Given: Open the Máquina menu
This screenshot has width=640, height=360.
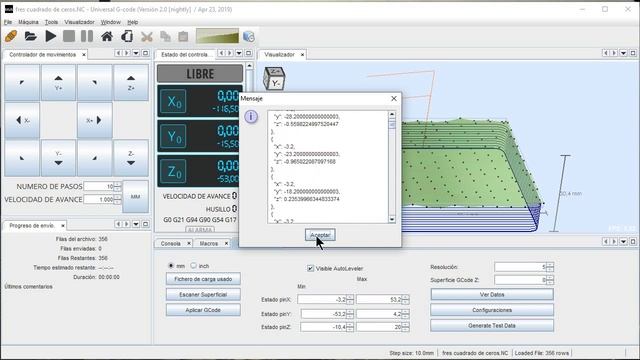Looking at the screenshot, I should click(x=28, y=22).
